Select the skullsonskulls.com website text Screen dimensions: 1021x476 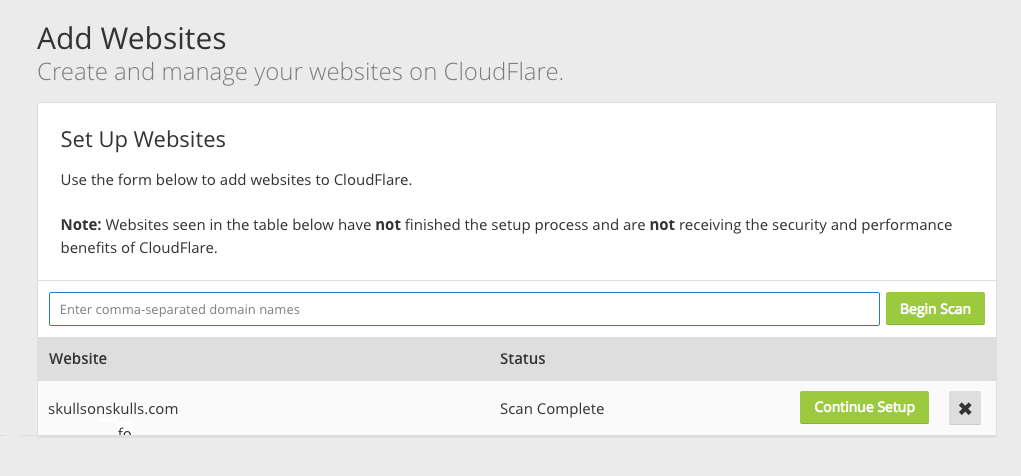click(113, 409)
